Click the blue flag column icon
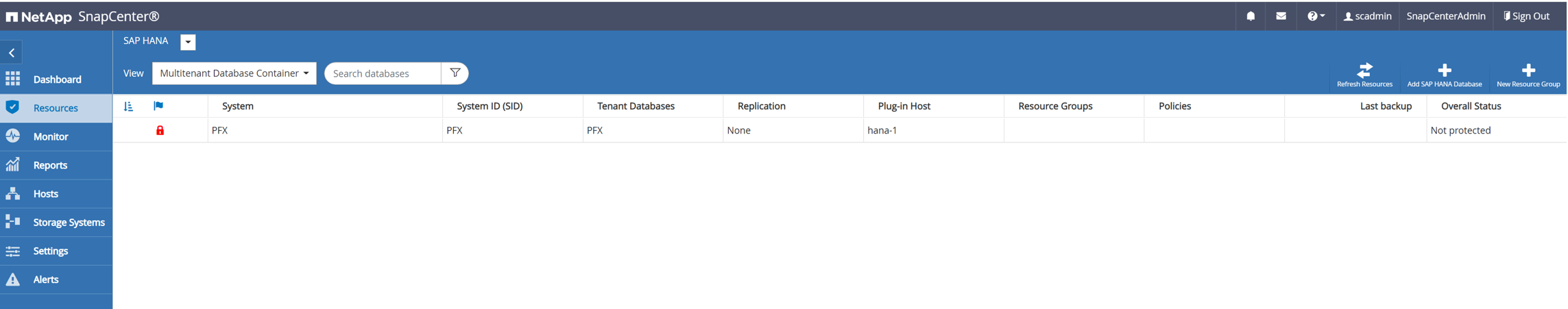 (x=158, y=106)
